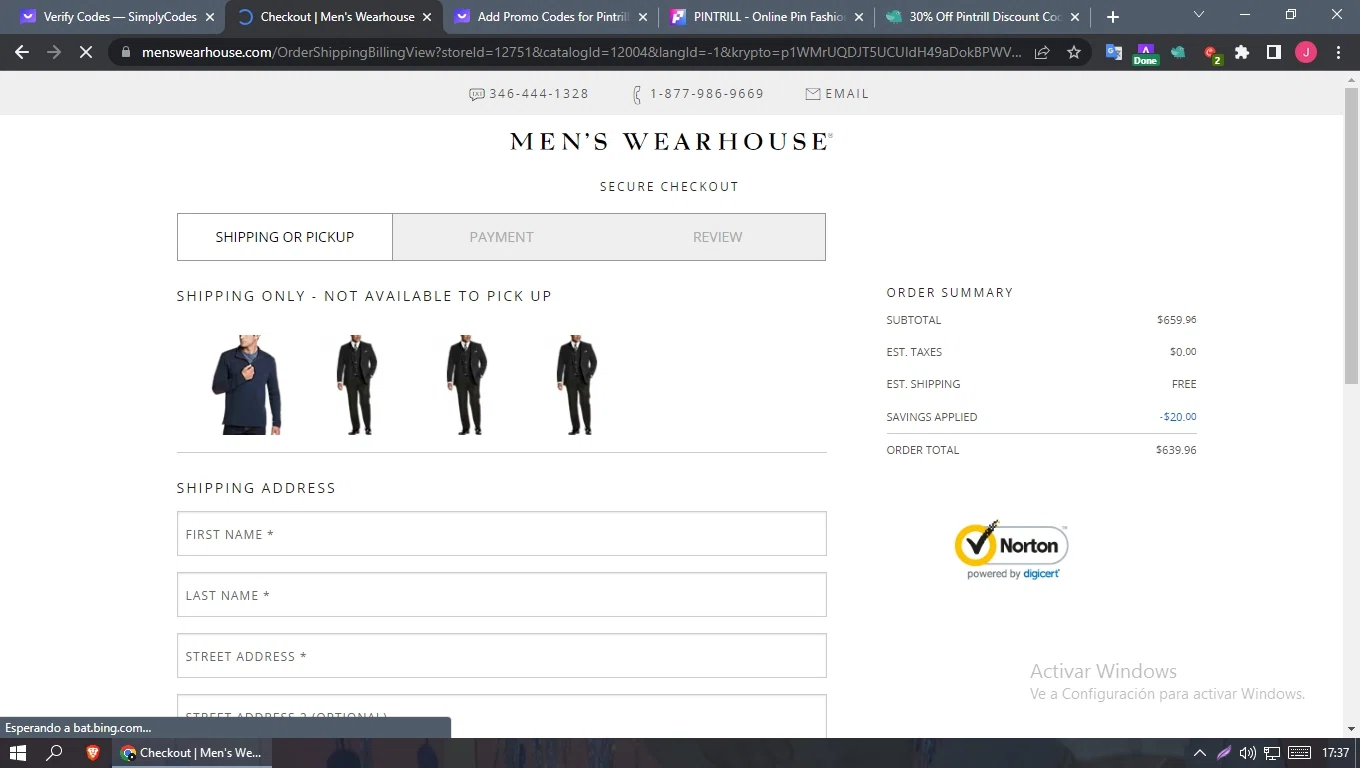
Task: Switch to 30% Off Pintrill Discount tab
Action: tap(984, 17)
